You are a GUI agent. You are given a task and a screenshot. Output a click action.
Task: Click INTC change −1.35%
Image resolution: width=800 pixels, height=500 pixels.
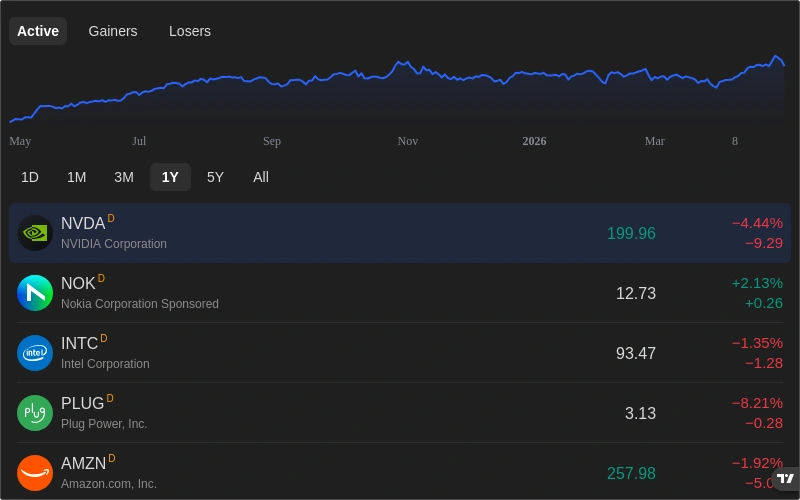[757, 343]
